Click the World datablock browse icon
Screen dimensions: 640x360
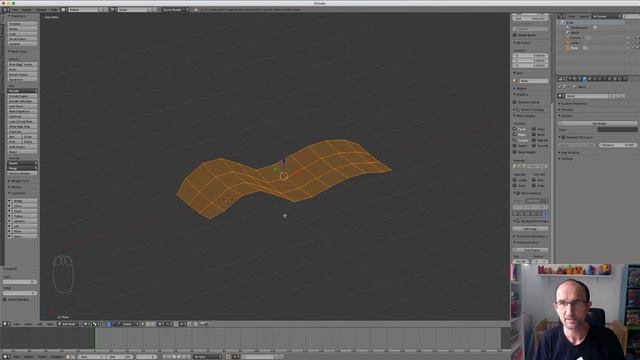[562, 96]
